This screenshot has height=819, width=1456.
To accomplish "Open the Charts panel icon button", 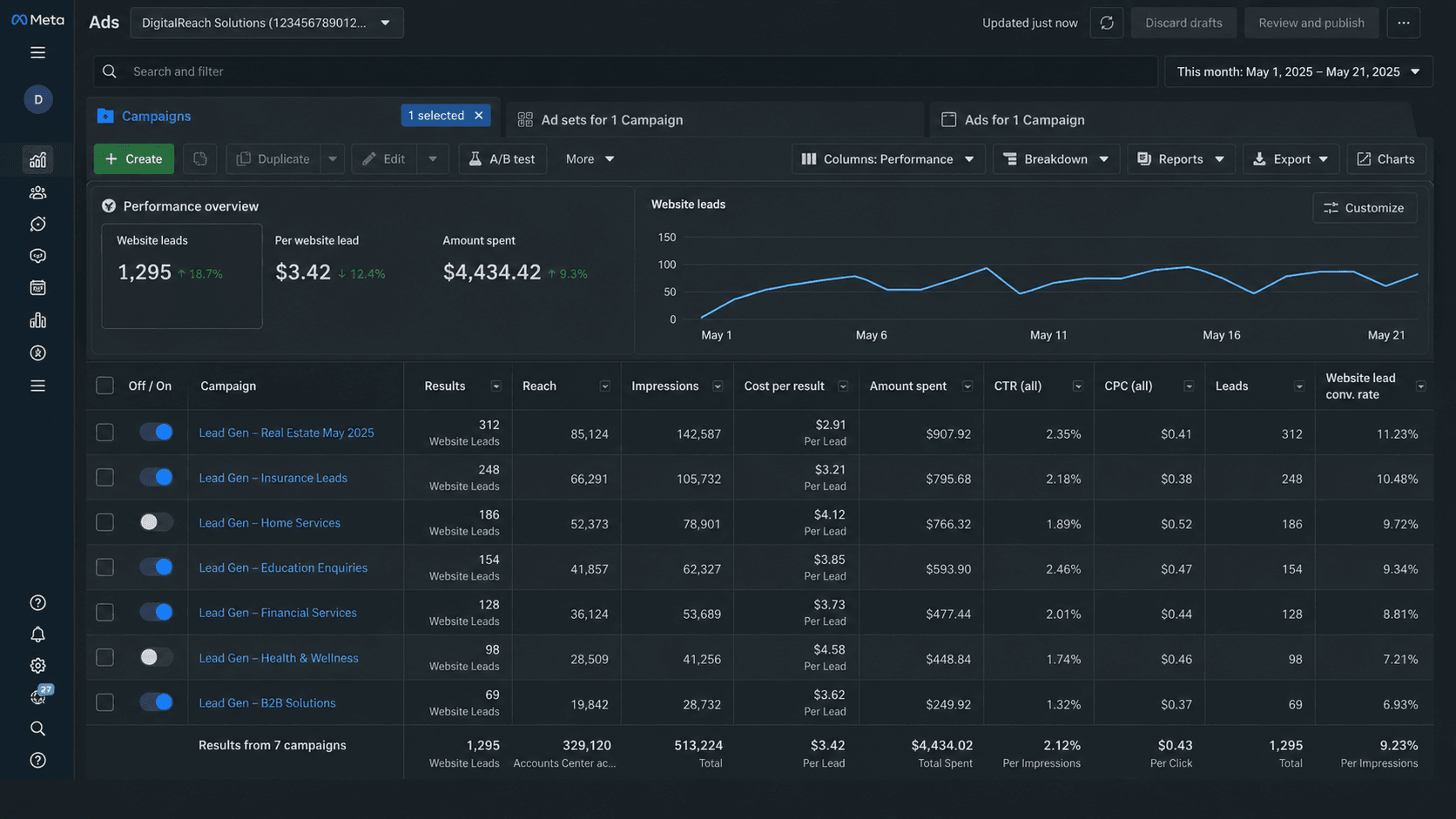I will 1385,158.
